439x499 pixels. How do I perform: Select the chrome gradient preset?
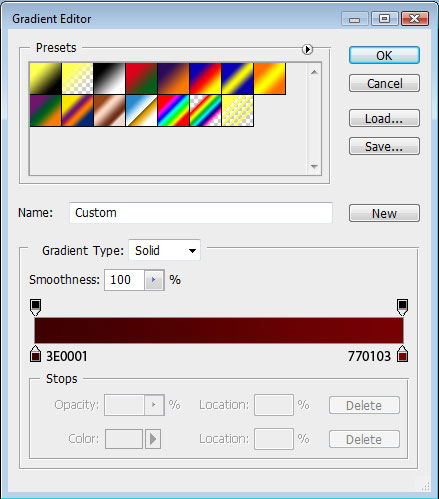pos(142,111)
